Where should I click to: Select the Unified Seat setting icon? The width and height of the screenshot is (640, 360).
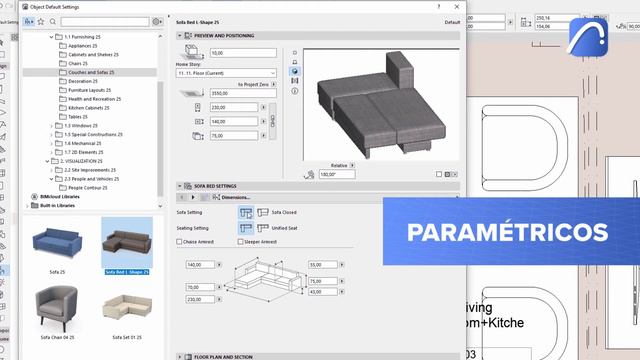click(x=262, y=228)
